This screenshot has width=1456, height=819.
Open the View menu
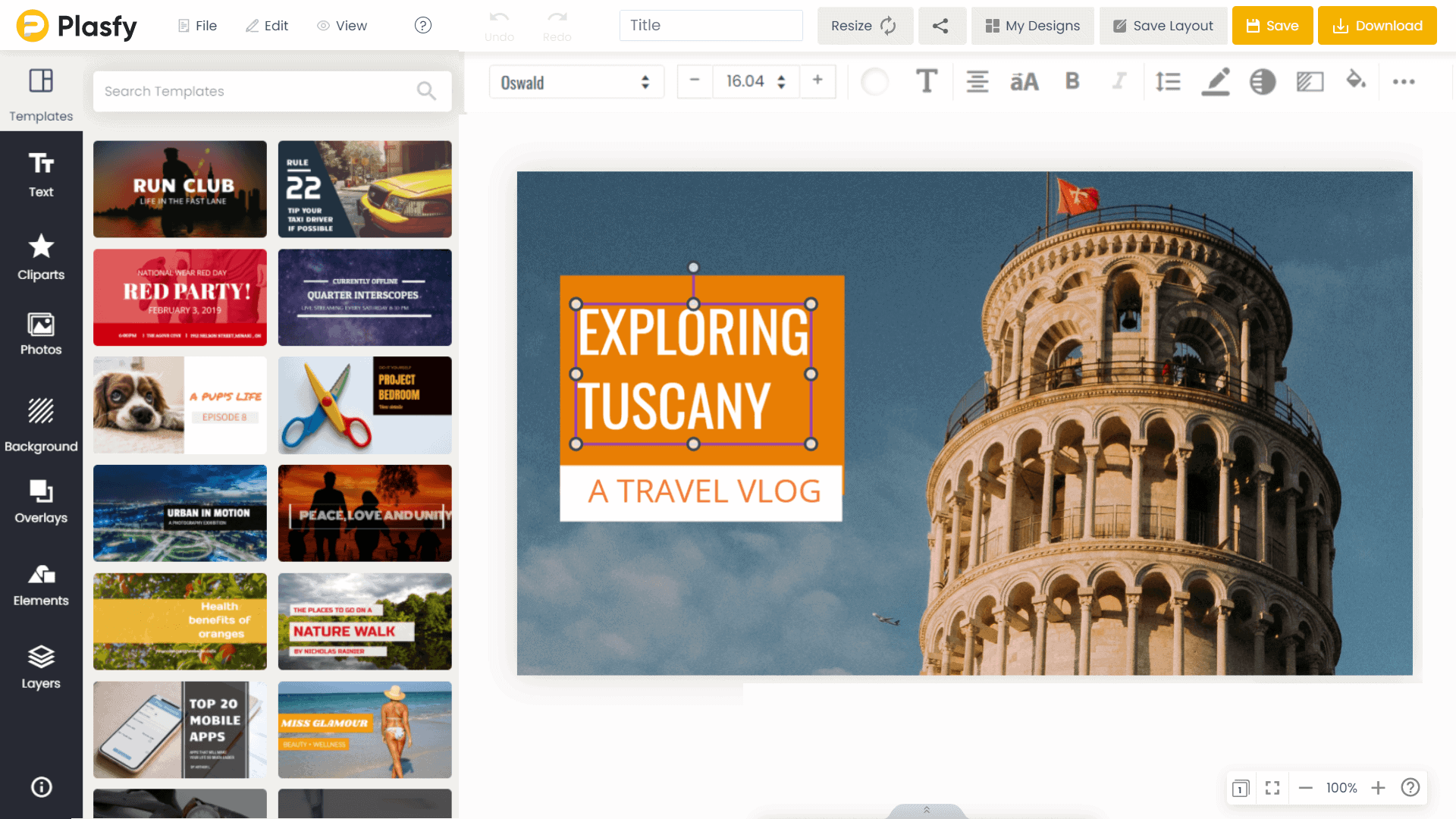click(x=342, y=26)
